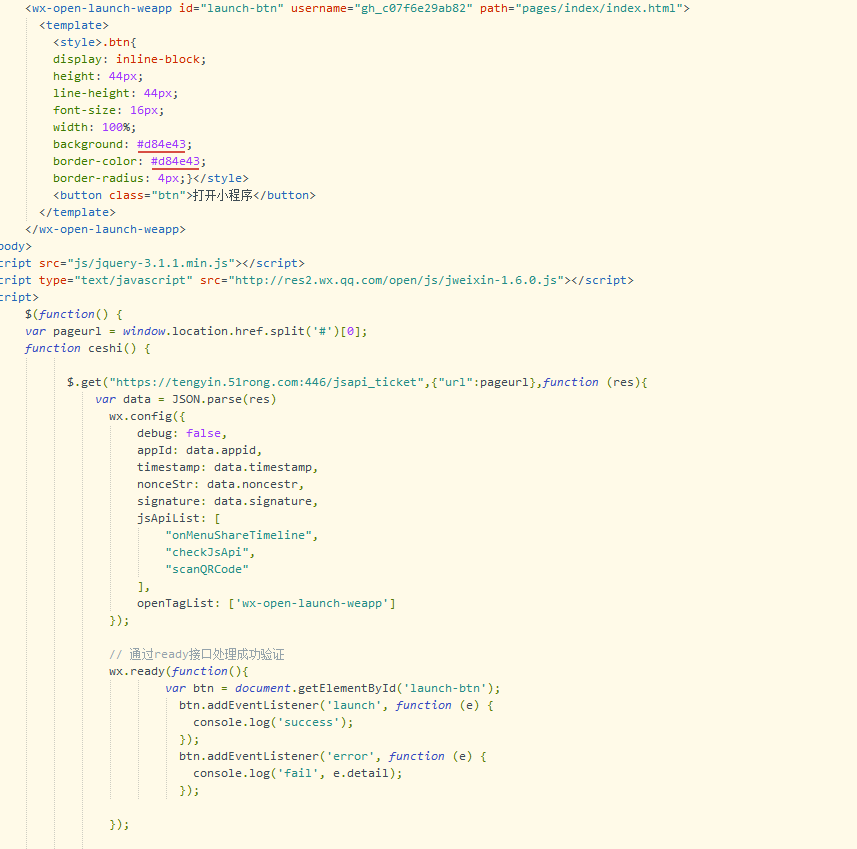Click the closing </wx-open-launch-weapp> tag

[105, 229]
